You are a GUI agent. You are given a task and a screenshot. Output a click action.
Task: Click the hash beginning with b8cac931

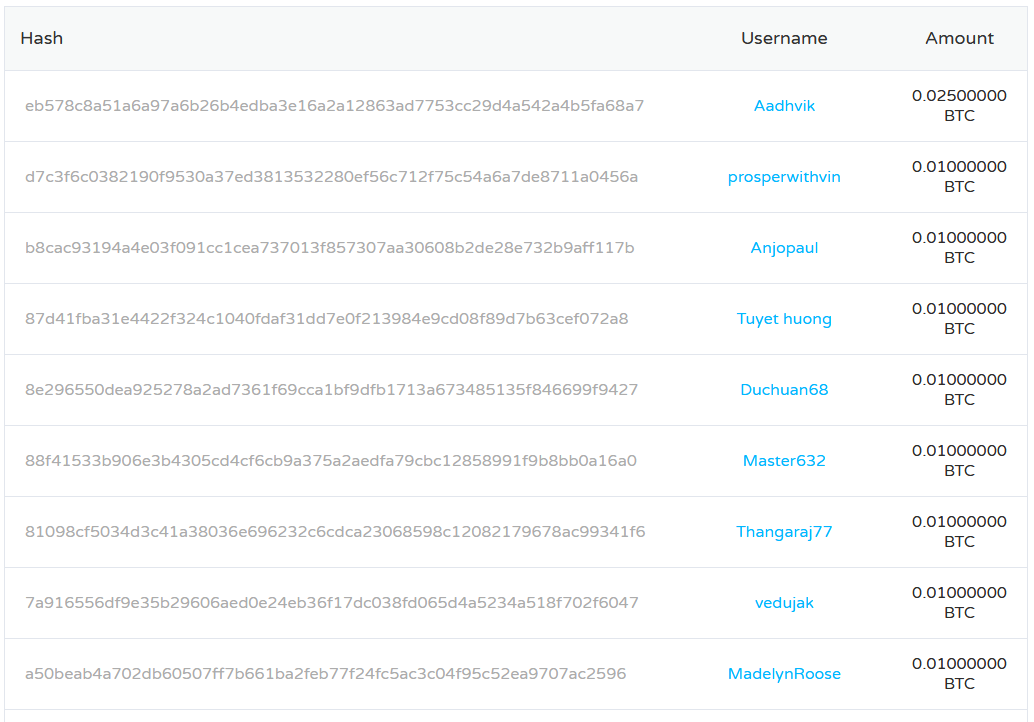[x=329, y=248]
